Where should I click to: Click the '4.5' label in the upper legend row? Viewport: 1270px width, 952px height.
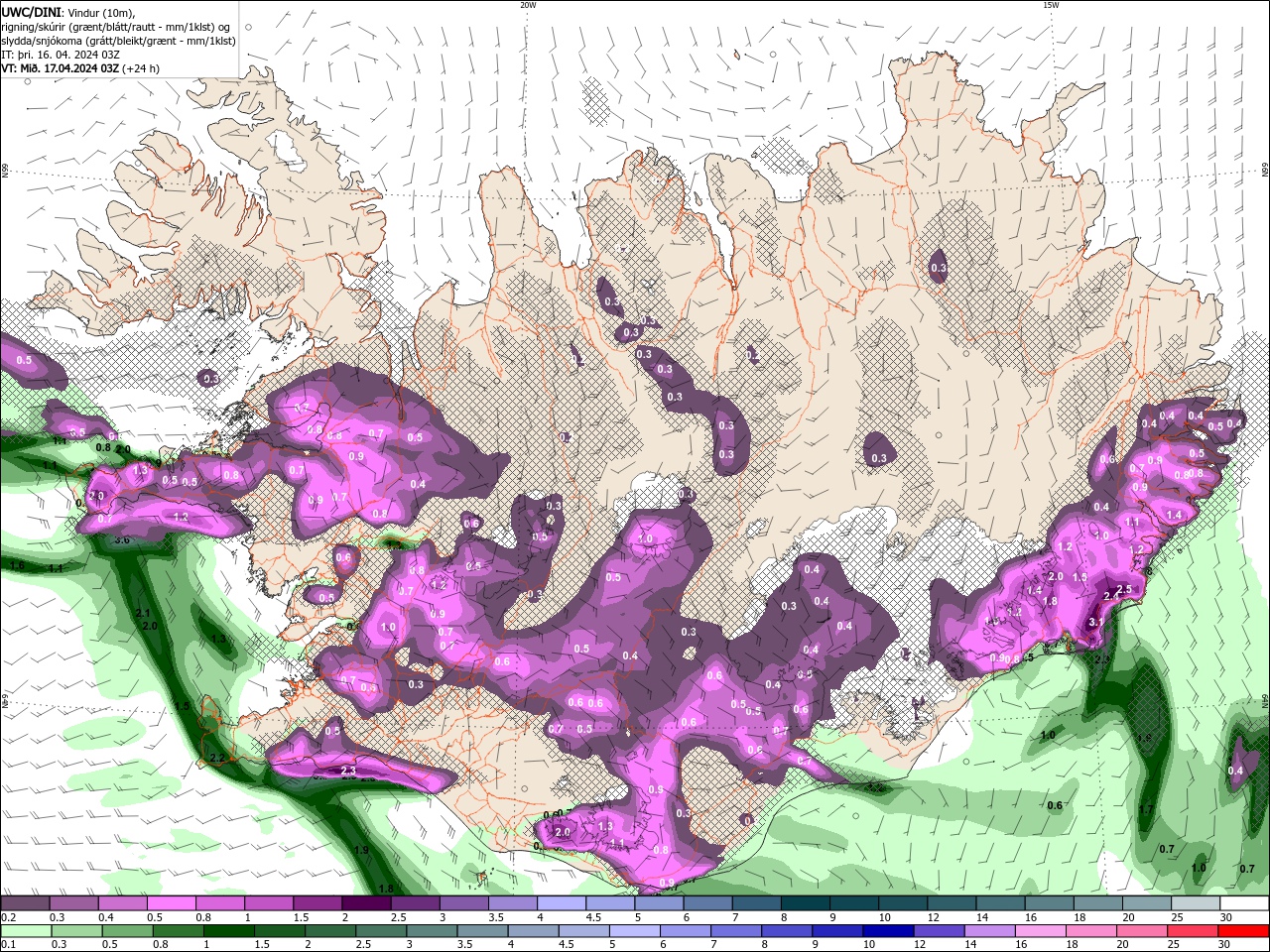(593, 917)
